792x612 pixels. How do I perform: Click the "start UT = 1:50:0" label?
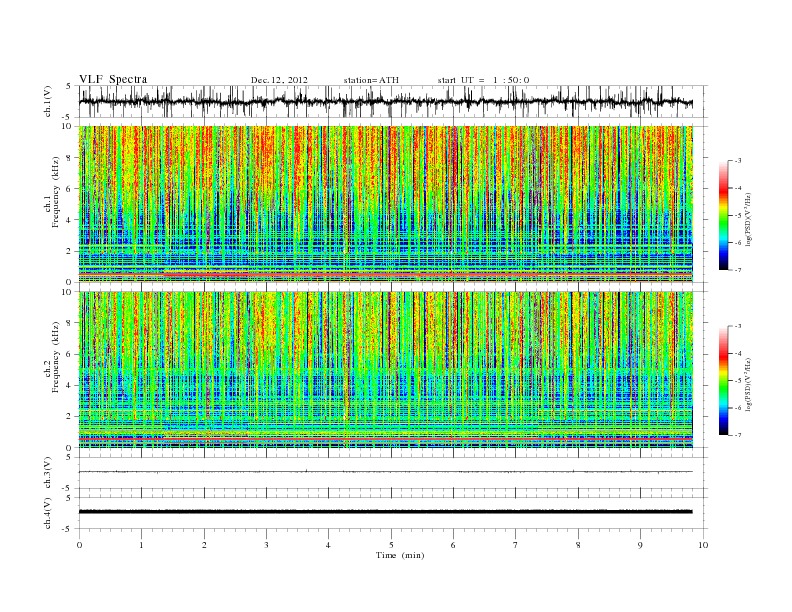coord(483,80)
